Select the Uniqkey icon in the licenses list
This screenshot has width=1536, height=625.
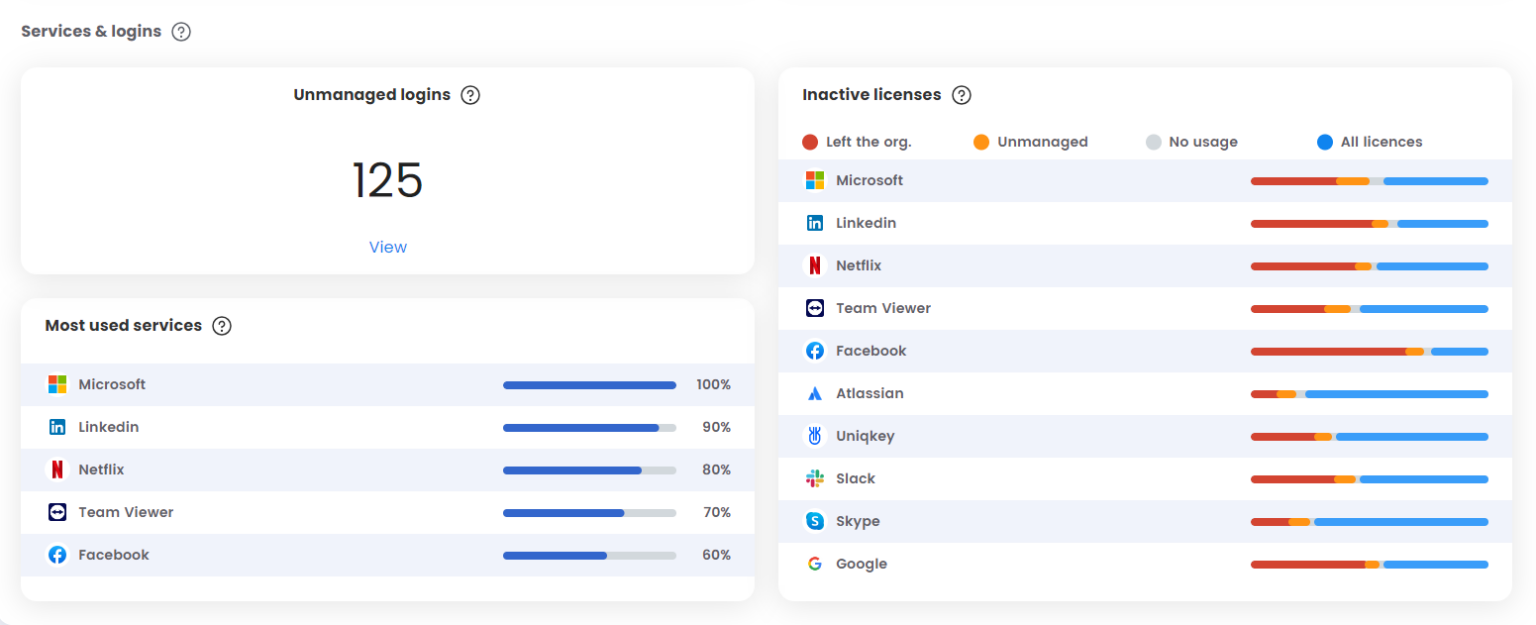[x=815, y=436]
